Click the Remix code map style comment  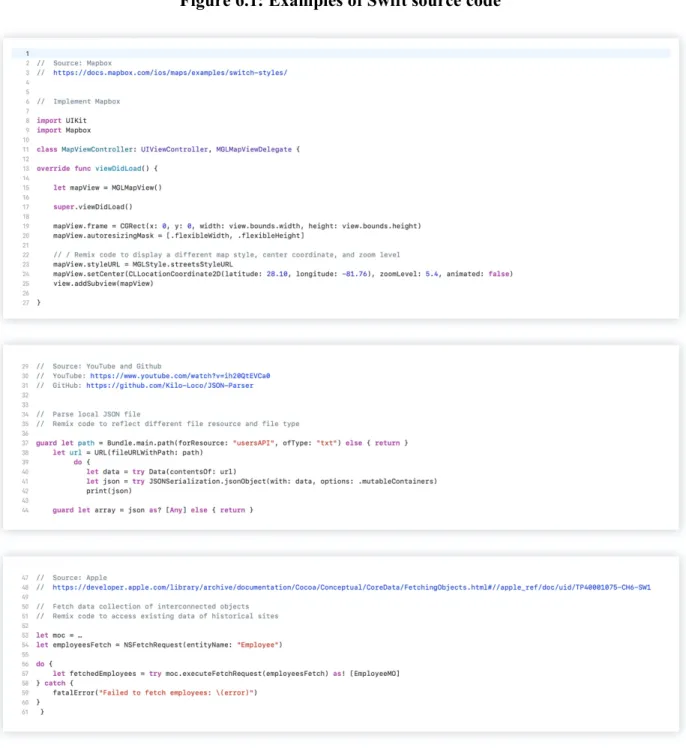pyautogui.click(x=227, y=255)
